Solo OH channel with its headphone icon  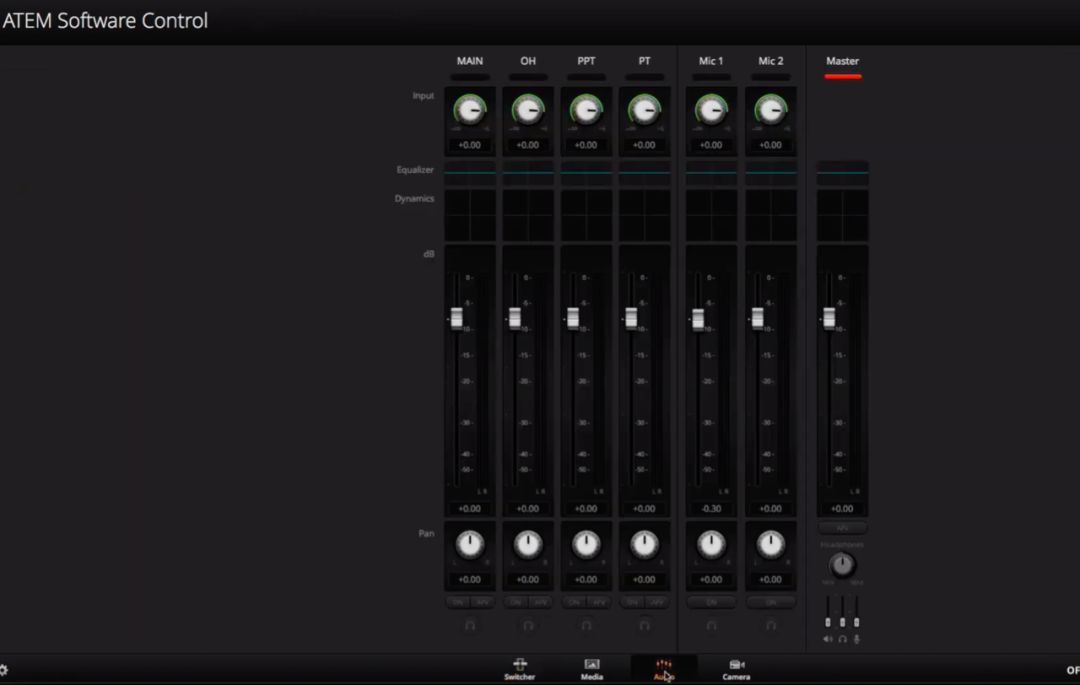click(x=528, y=625)
